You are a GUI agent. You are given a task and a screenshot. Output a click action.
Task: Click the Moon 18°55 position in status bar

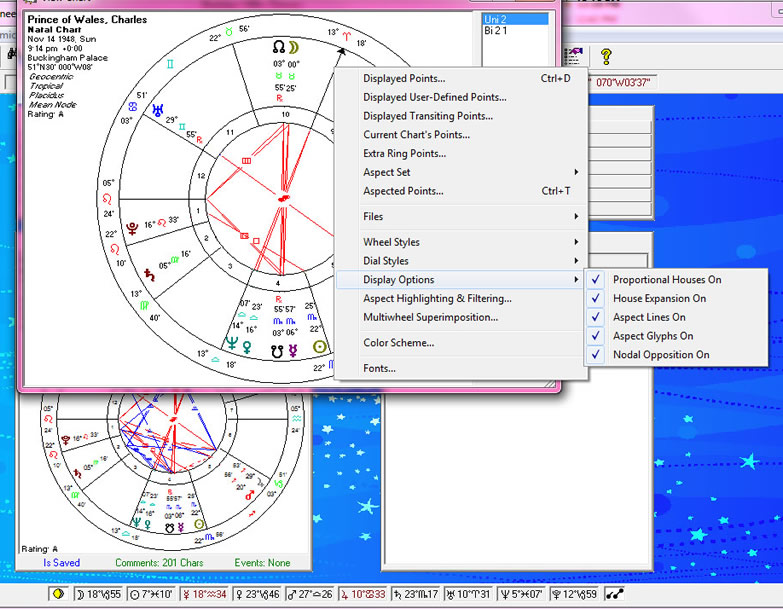pyautogui.click(x=98, y=594)
